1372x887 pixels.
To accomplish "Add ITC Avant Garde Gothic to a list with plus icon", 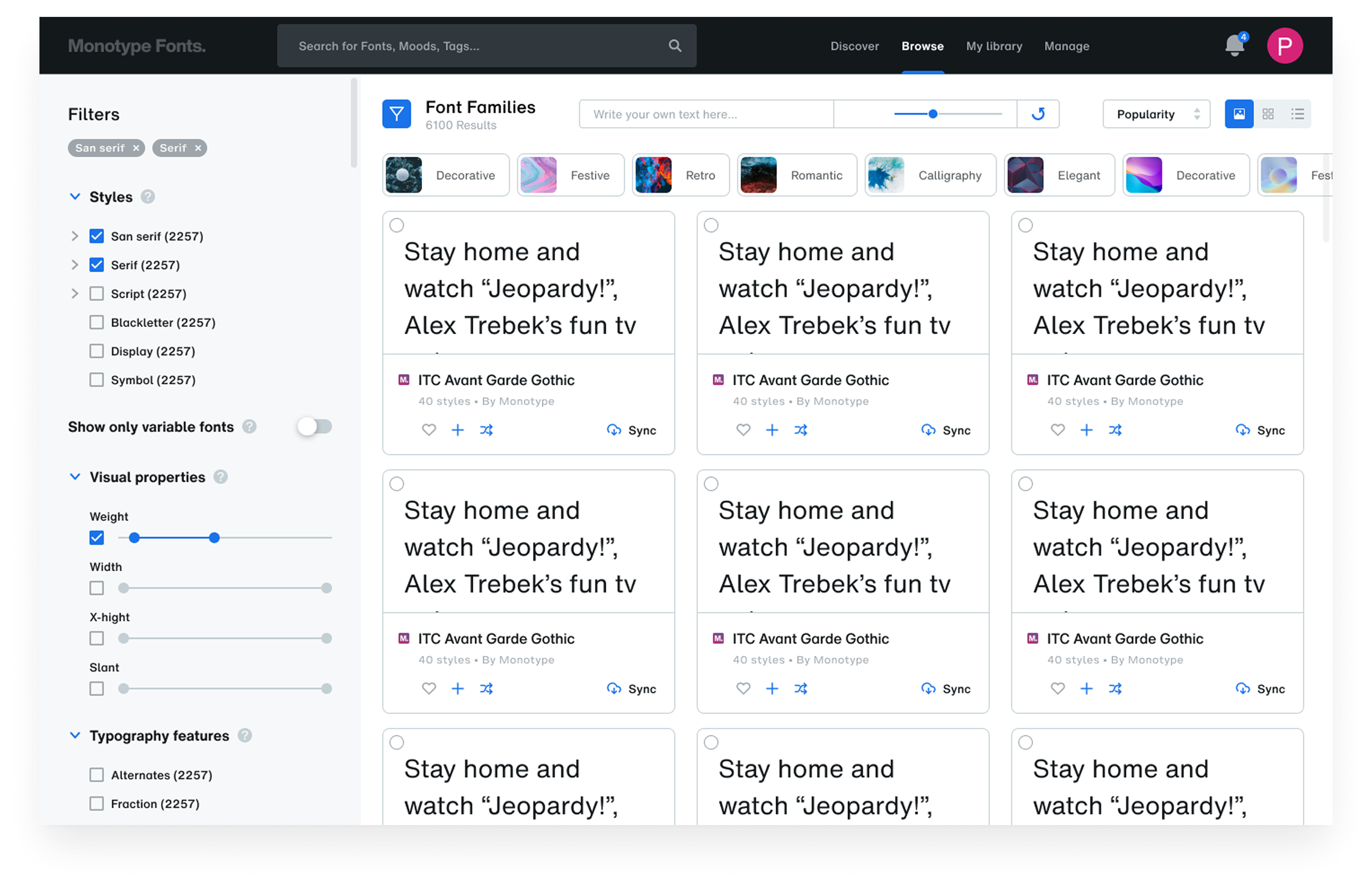I will (457, 430).
